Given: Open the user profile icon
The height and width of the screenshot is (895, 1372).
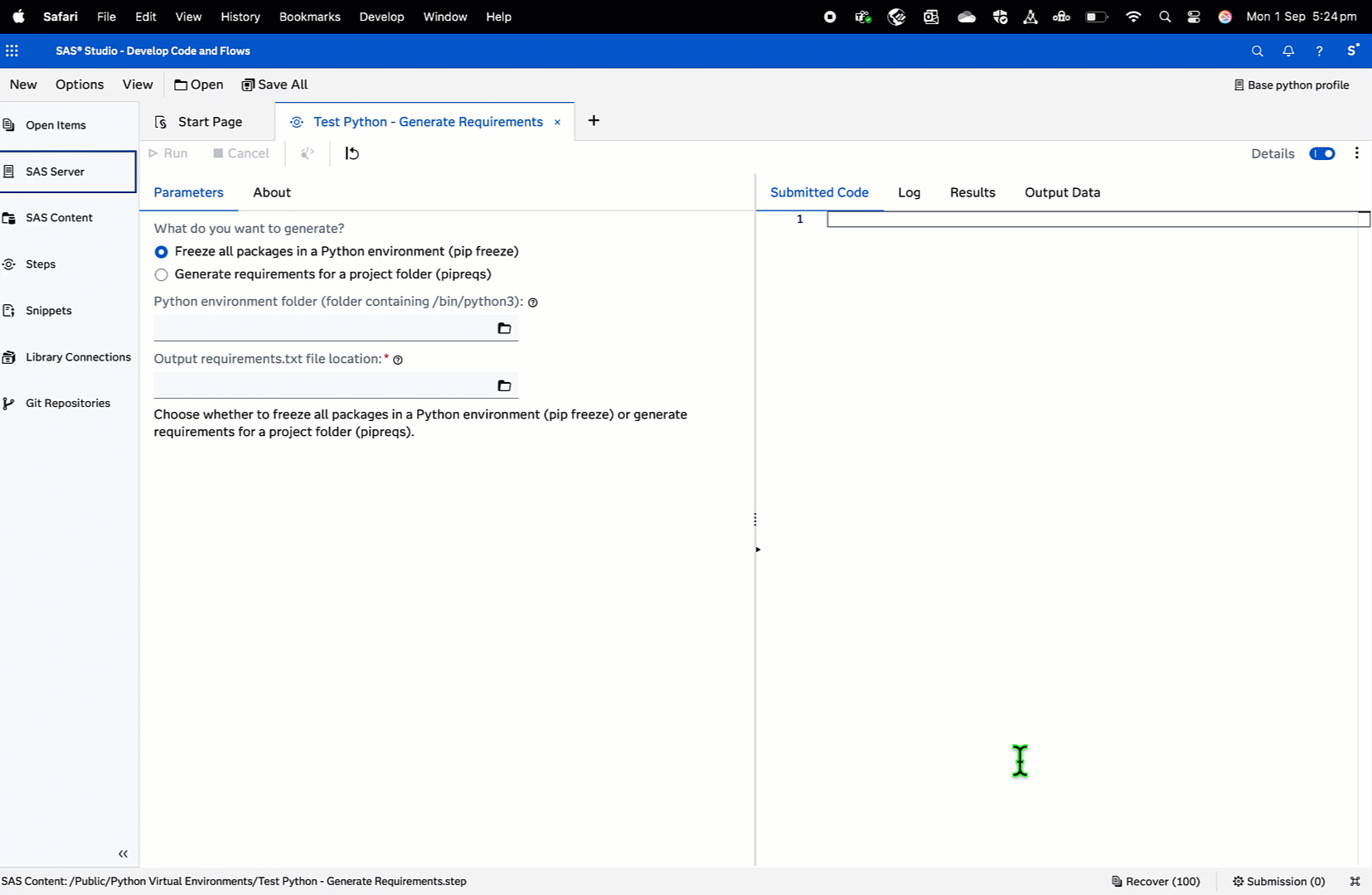Looking at the screenshot, I should (1352, 51).
